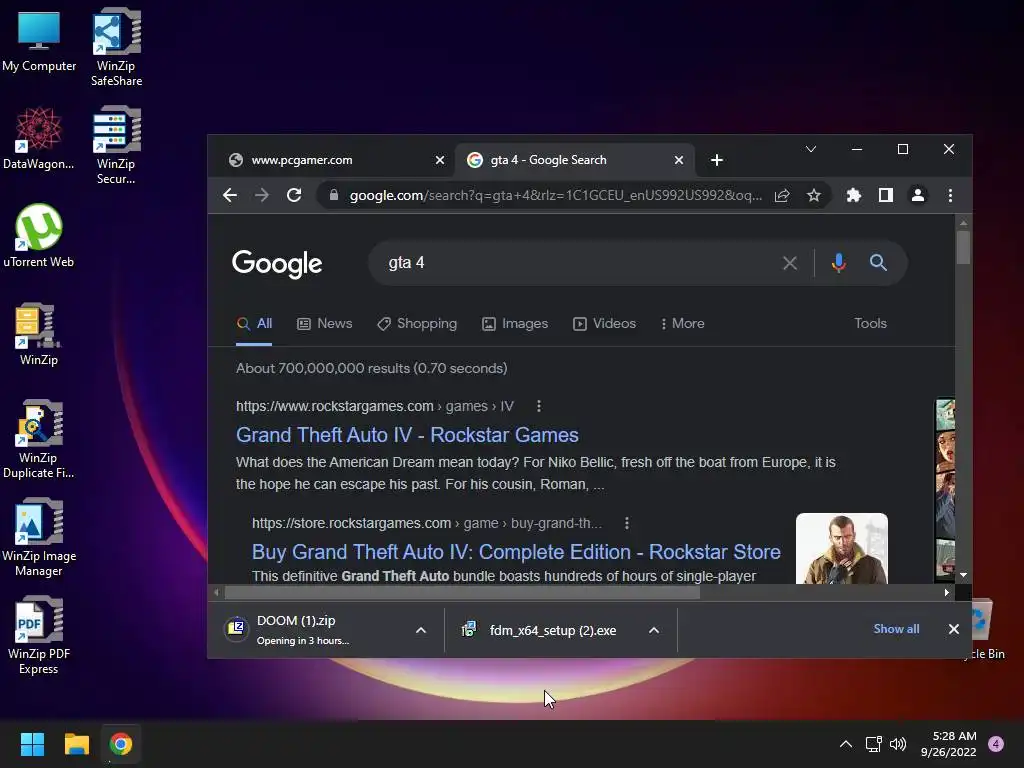This screenshot has height=768, width=1024.
Task: Close the downloads bar
Action: 953,629
